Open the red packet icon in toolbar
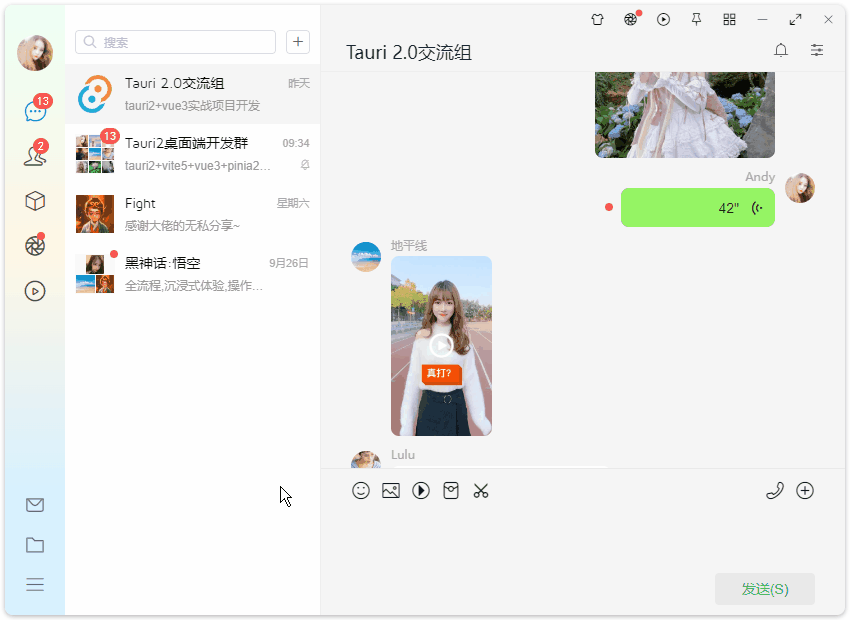The width and height of the screenshot is (850, 620). click(x=451, y=491)
